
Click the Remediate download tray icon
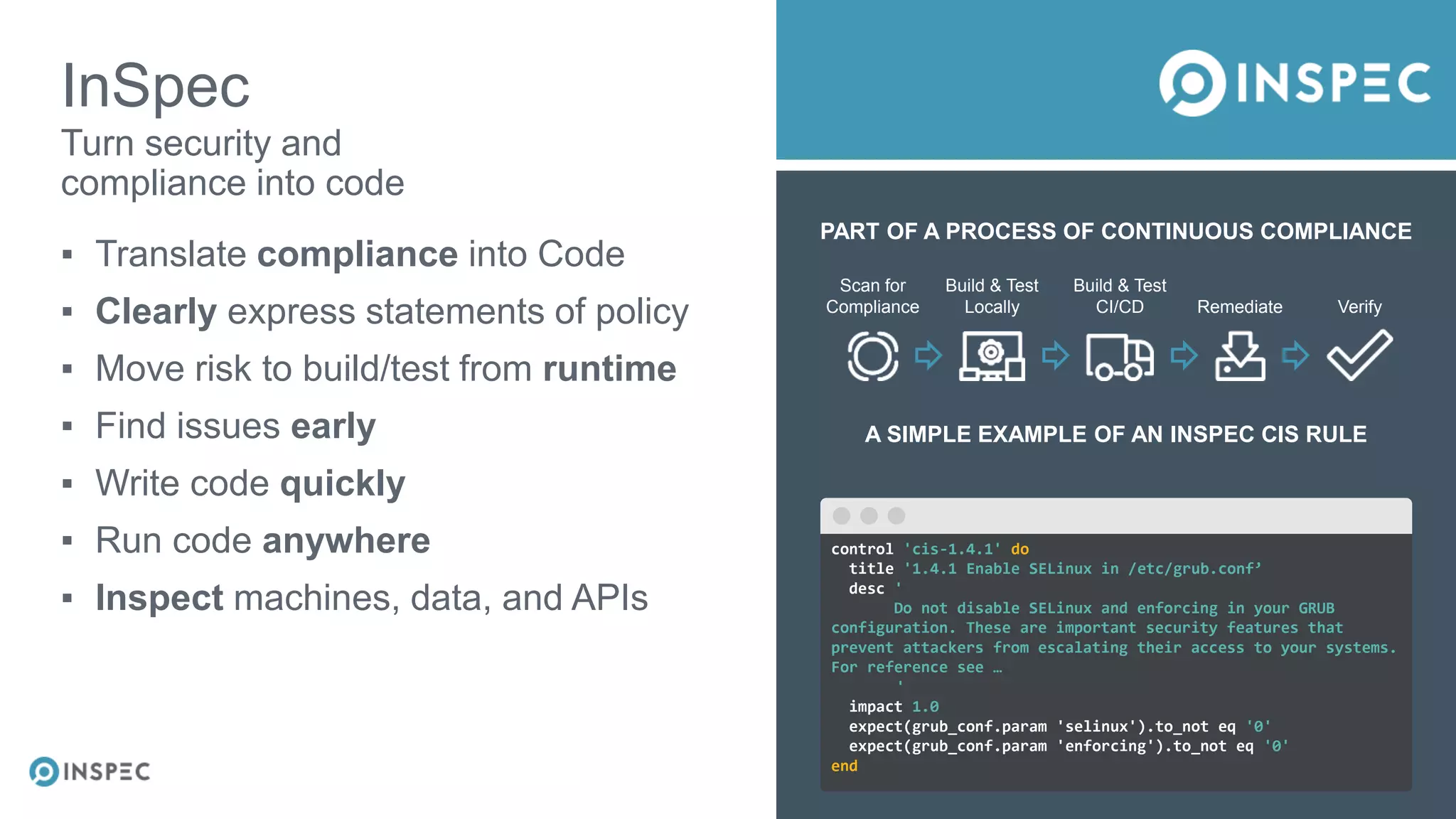(1240, 355)
